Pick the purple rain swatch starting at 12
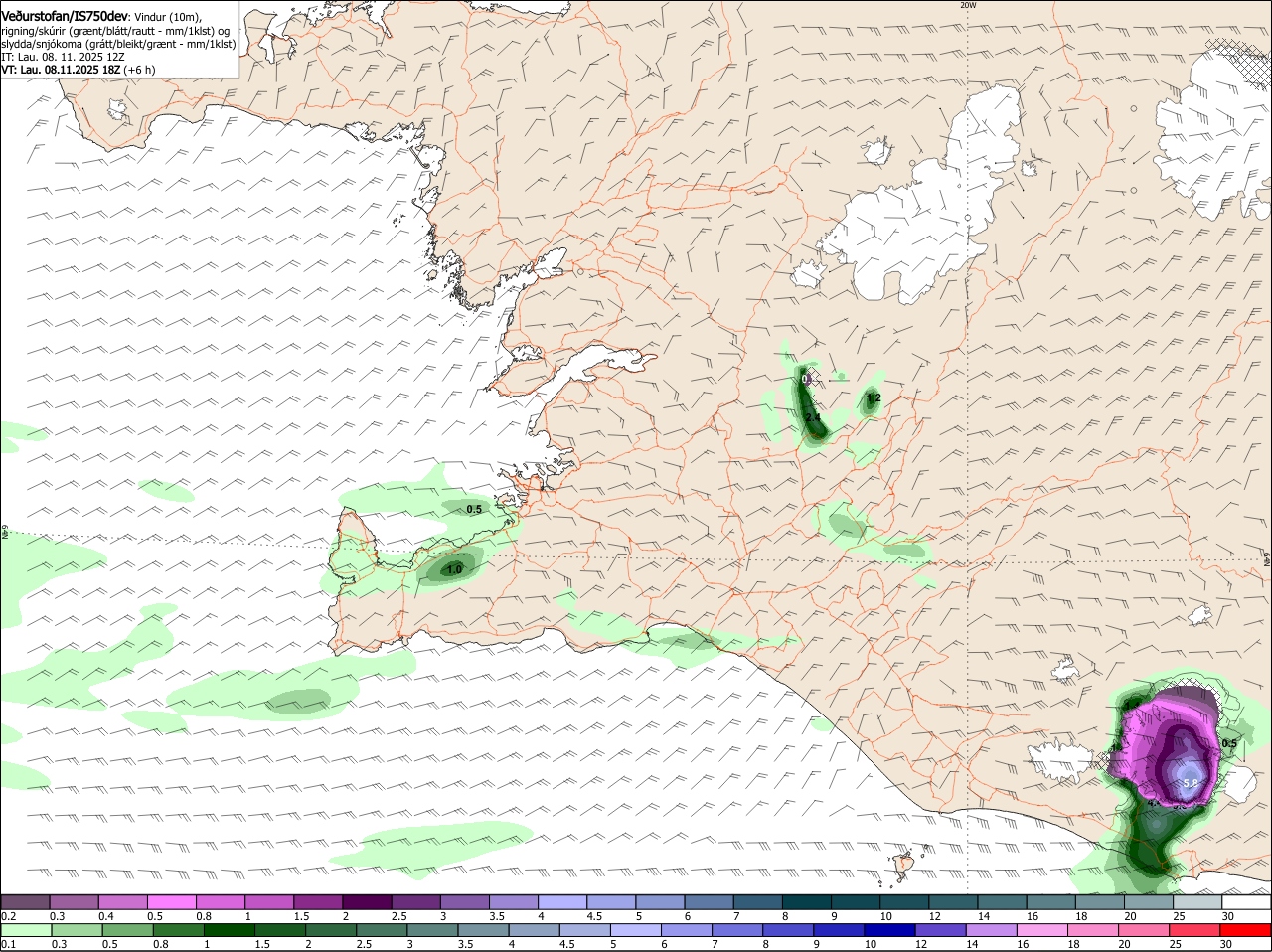1272x952 pixels. point(940,930)
